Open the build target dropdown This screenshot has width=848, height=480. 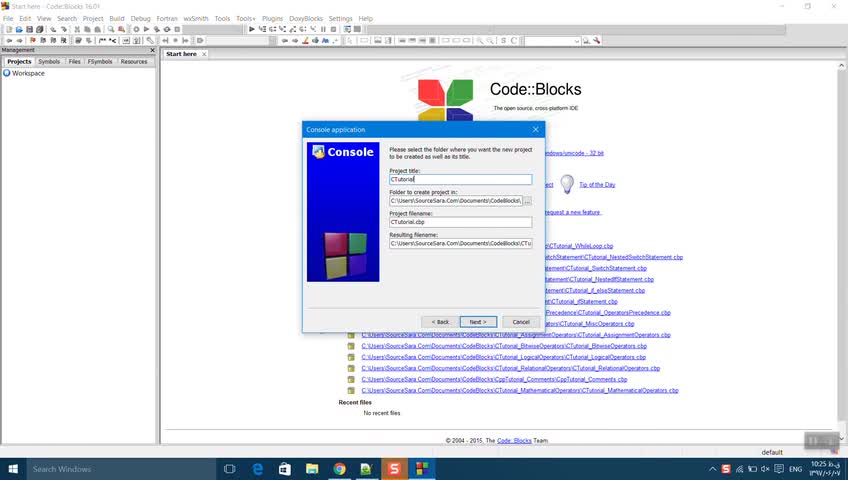tap(211, 29)
